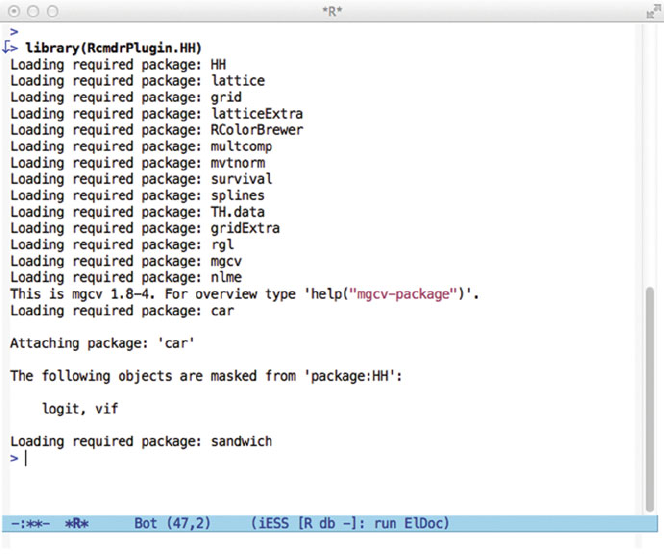Click "run" process status in mode line

pos(385,524)
